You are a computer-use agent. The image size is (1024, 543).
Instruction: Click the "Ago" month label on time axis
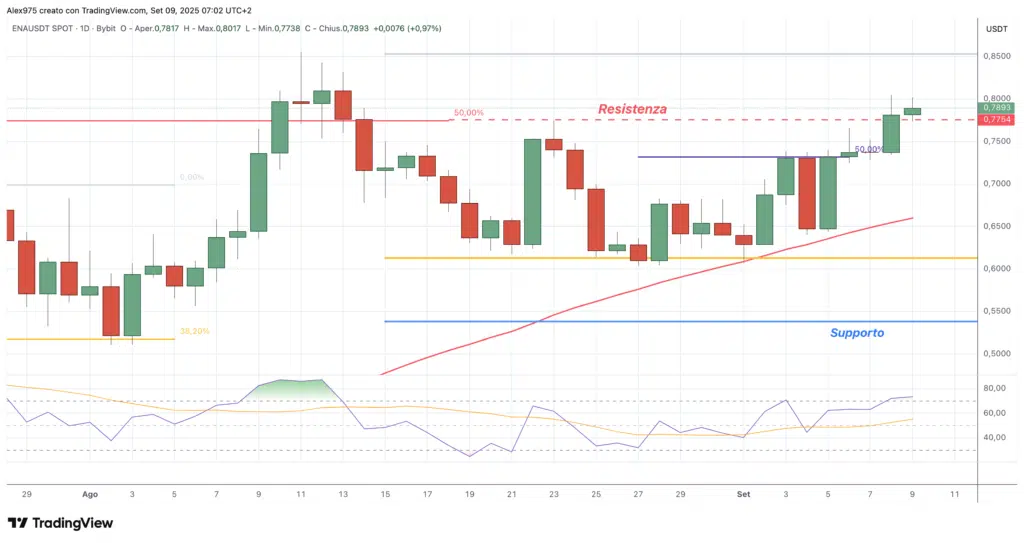[90, 494]
